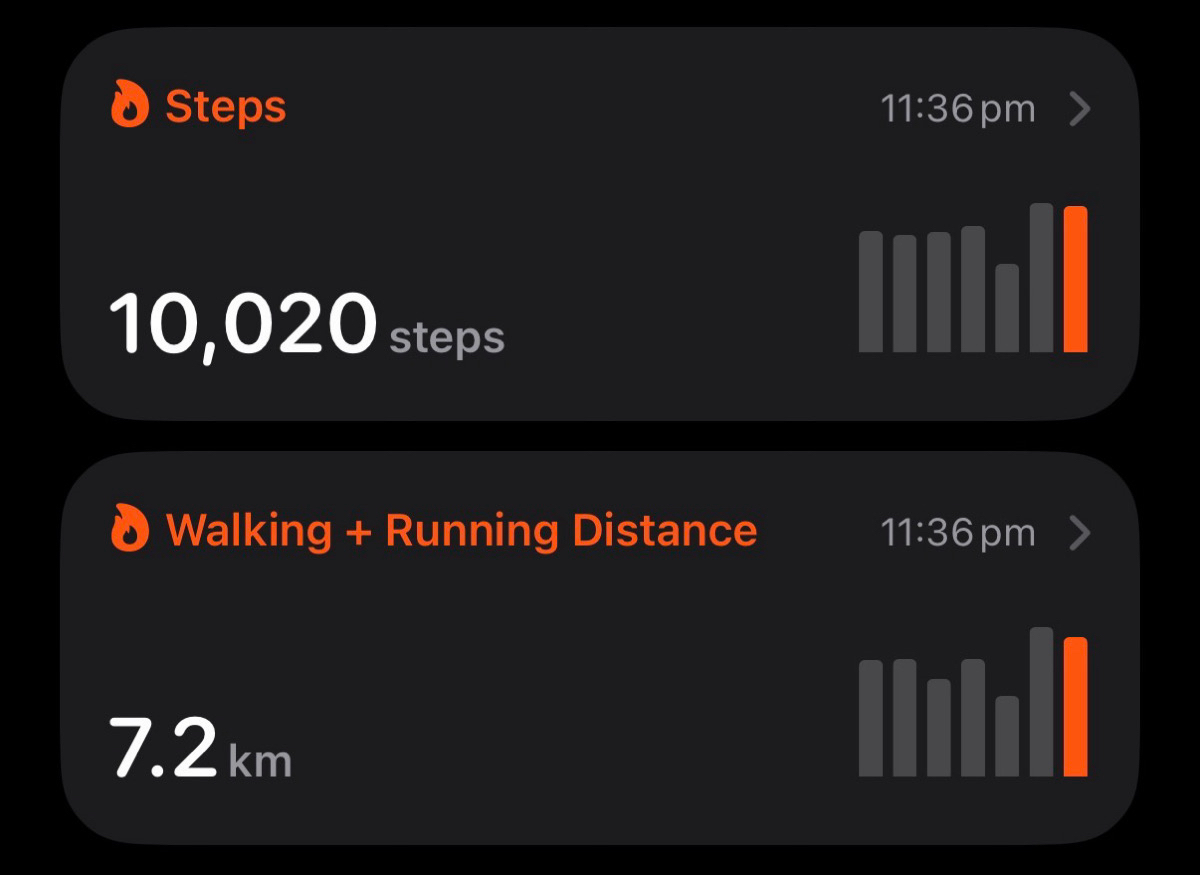Click the "km" unit label
1200x875 pixels.
(260, 762)
